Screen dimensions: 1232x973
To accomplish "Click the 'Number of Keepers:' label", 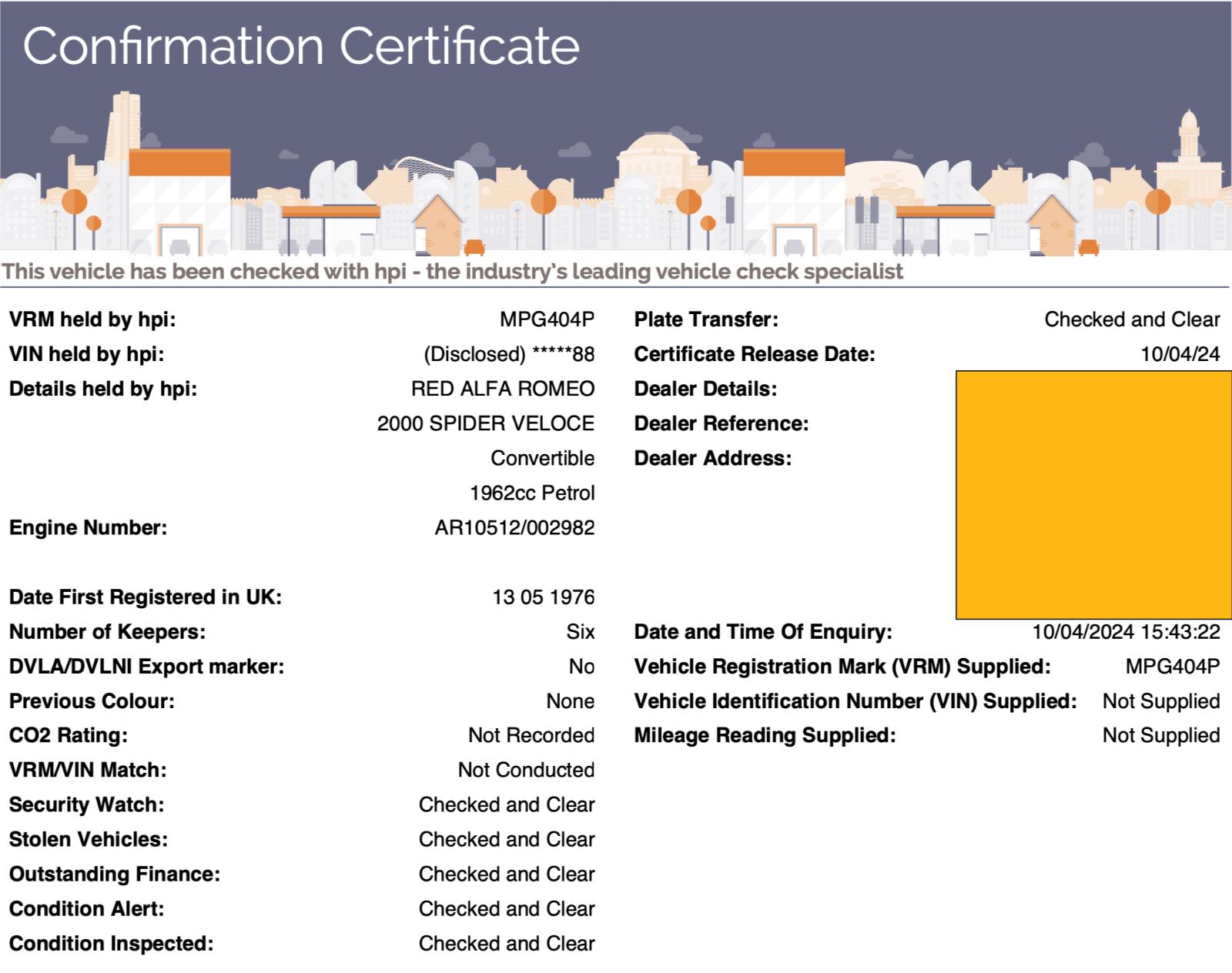I will pyautogui.click(x=107, y=632).
